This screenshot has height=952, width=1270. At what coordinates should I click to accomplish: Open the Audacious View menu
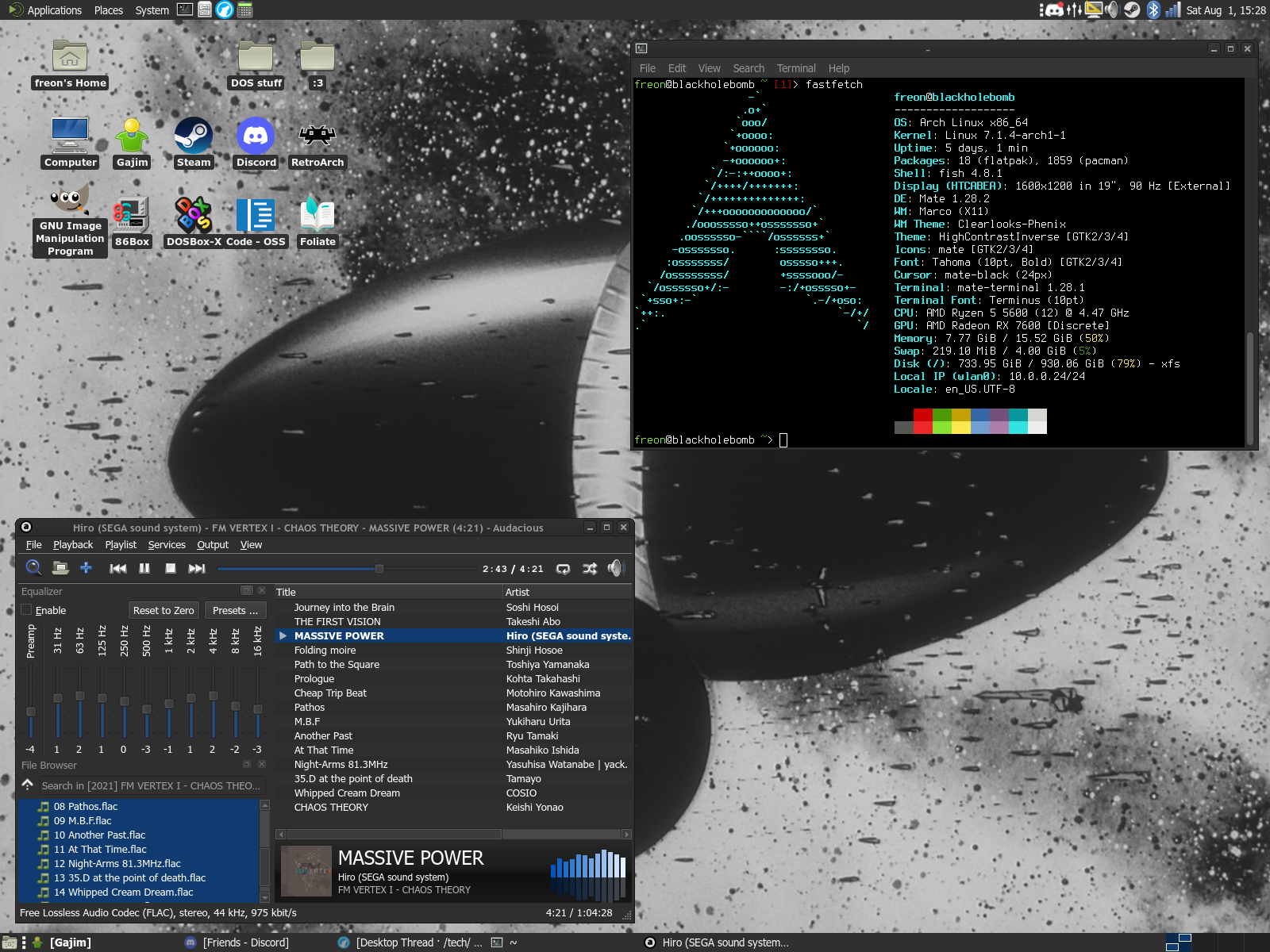[251, 545]
